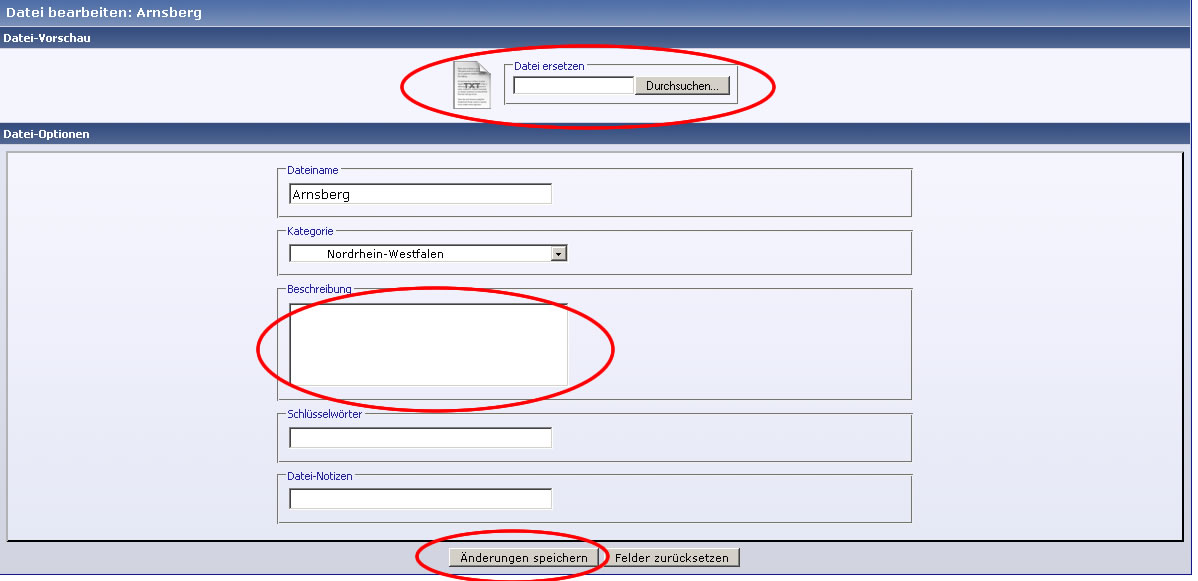
Task: Click the Kategorie fieldset label
Action: tap(310, 231)
